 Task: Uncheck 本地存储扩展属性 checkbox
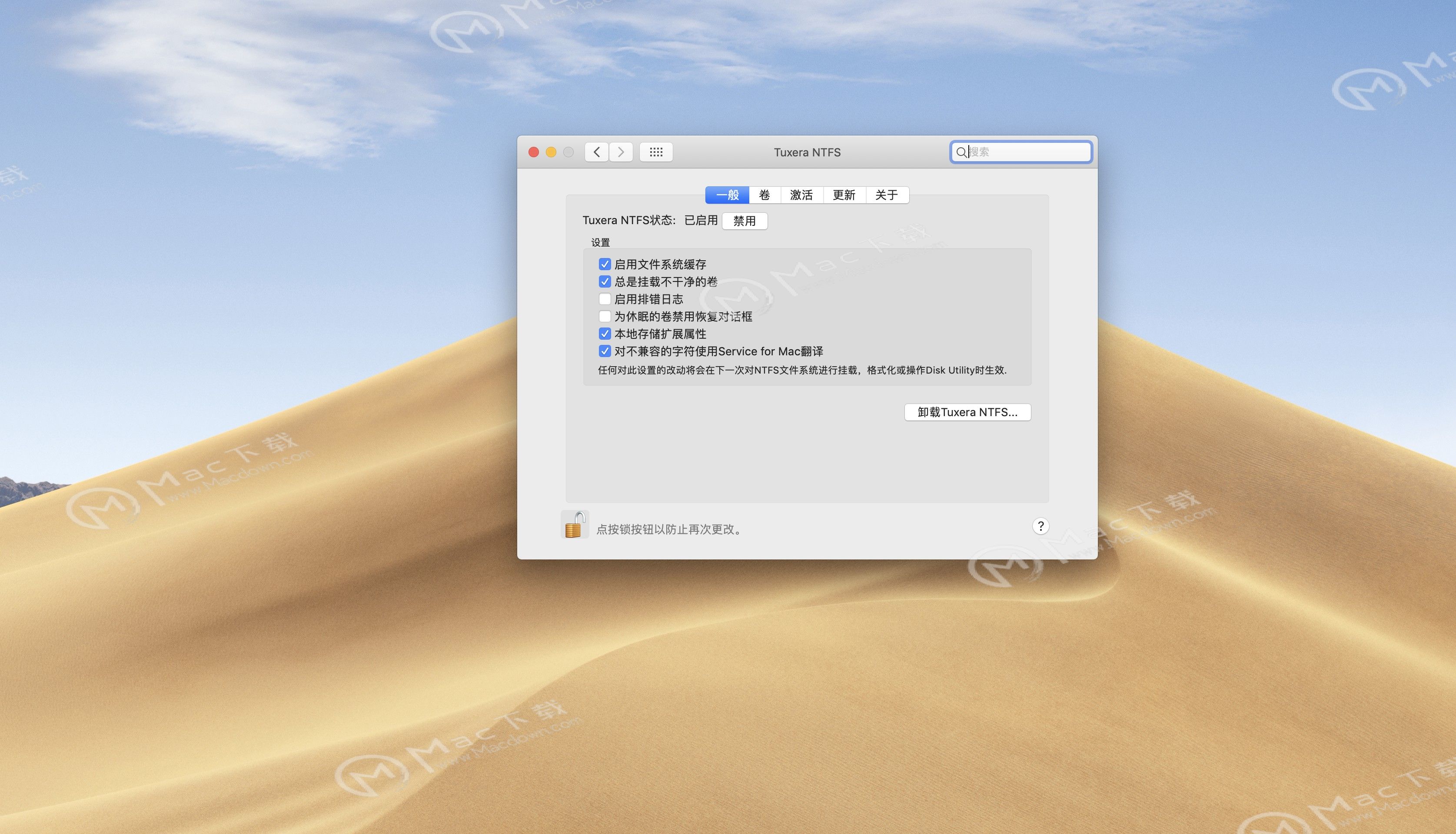click(605, 333)
